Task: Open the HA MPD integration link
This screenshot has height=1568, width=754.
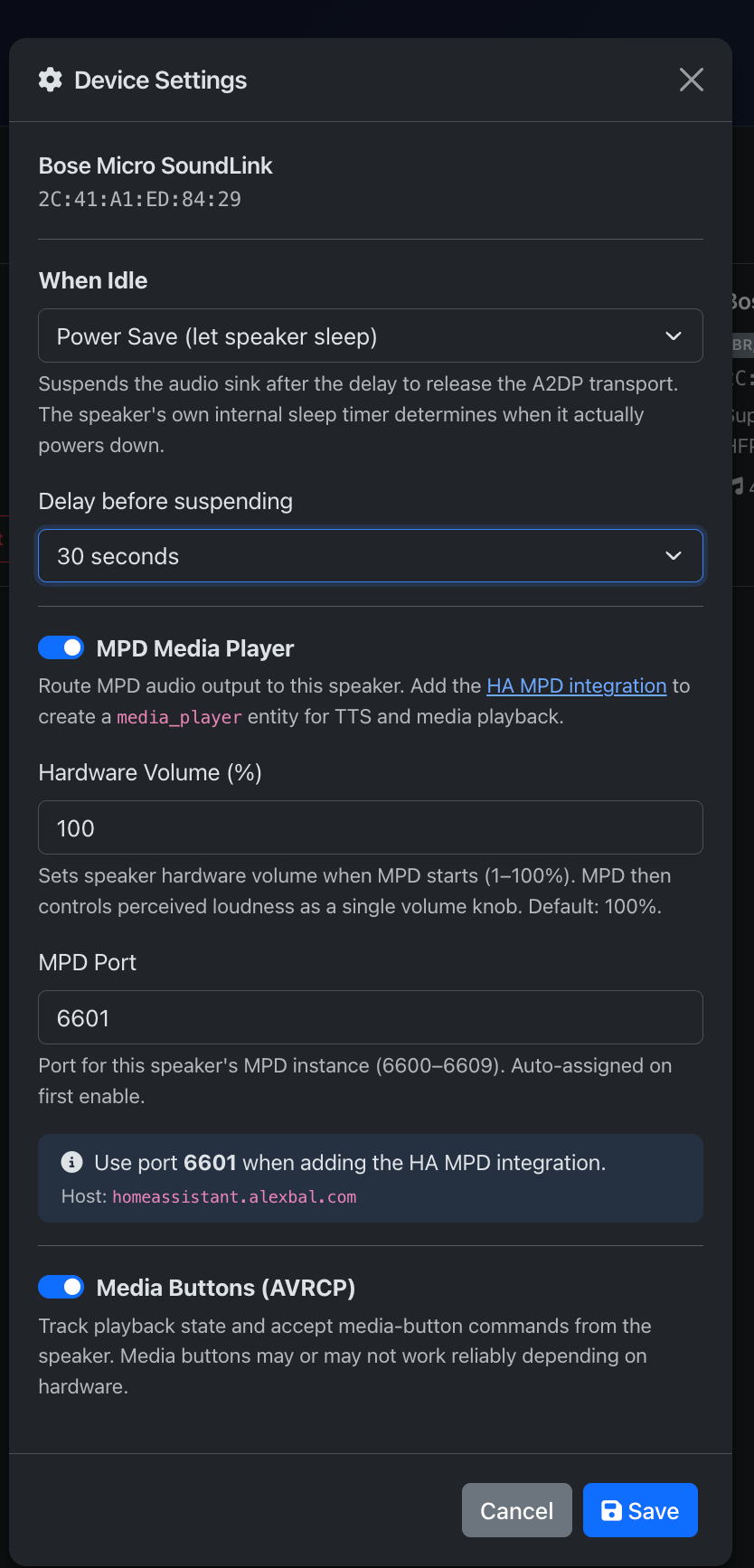Action: (x=576, y=686)
